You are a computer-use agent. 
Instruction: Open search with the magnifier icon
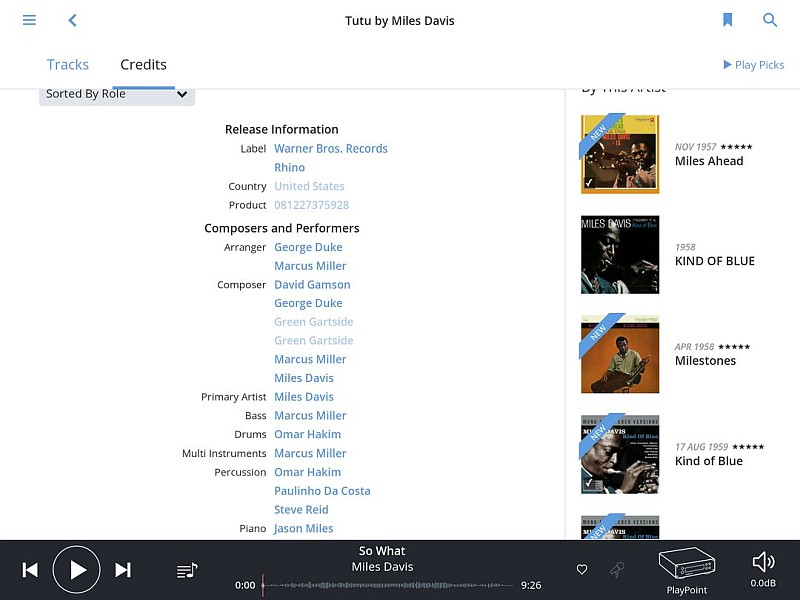[x=770, y=20]
